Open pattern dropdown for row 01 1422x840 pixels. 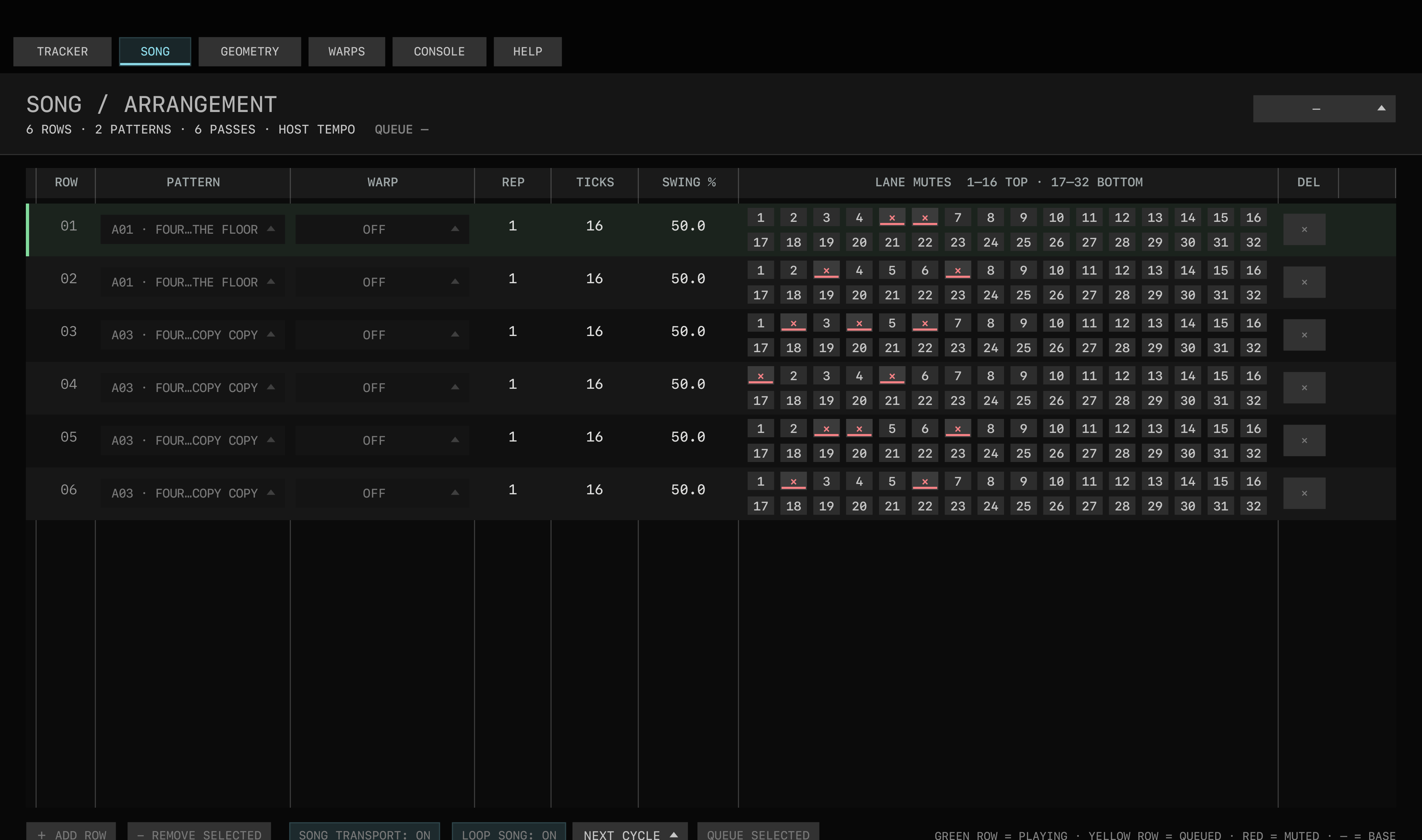tap(192, 229)
